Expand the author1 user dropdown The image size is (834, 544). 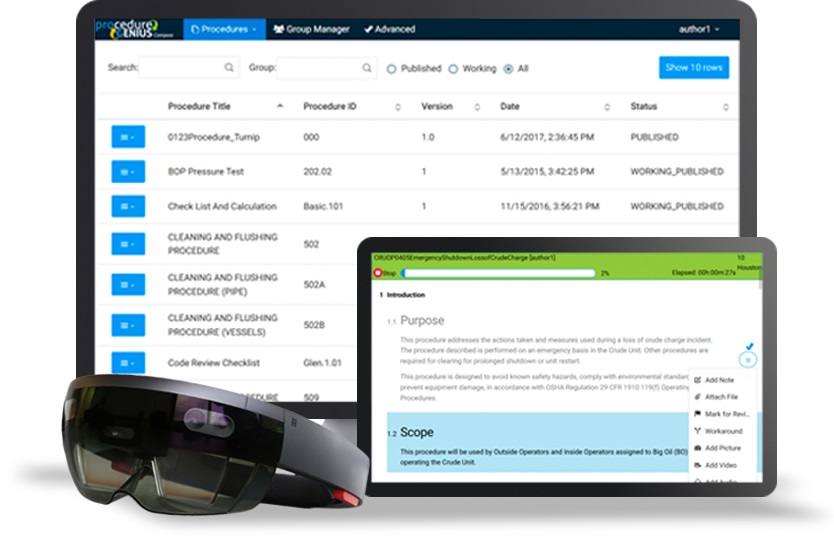[x=699, y=29]
